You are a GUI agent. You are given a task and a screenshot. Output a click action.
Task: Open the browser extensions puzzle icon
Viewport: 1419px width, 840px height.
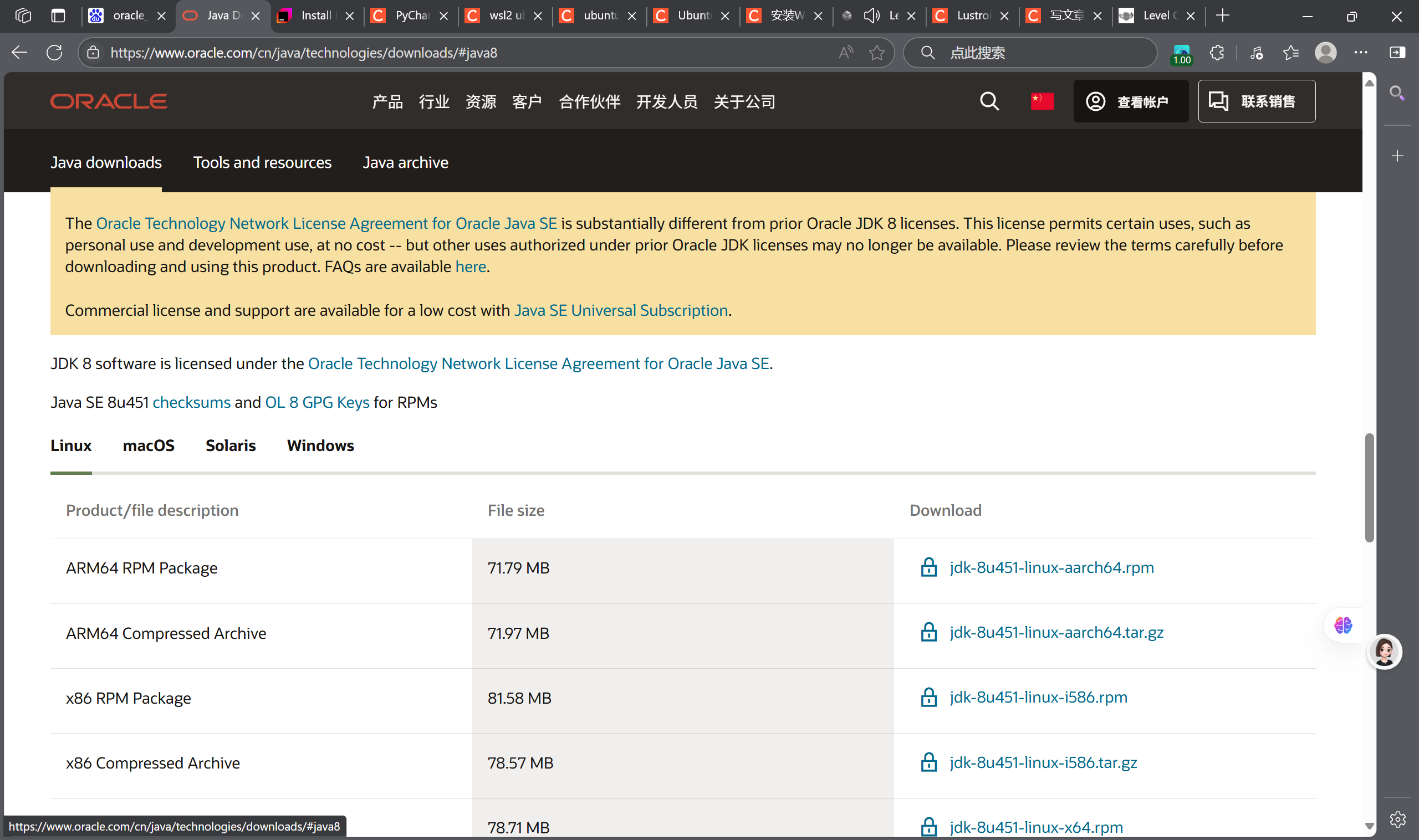1217,53
